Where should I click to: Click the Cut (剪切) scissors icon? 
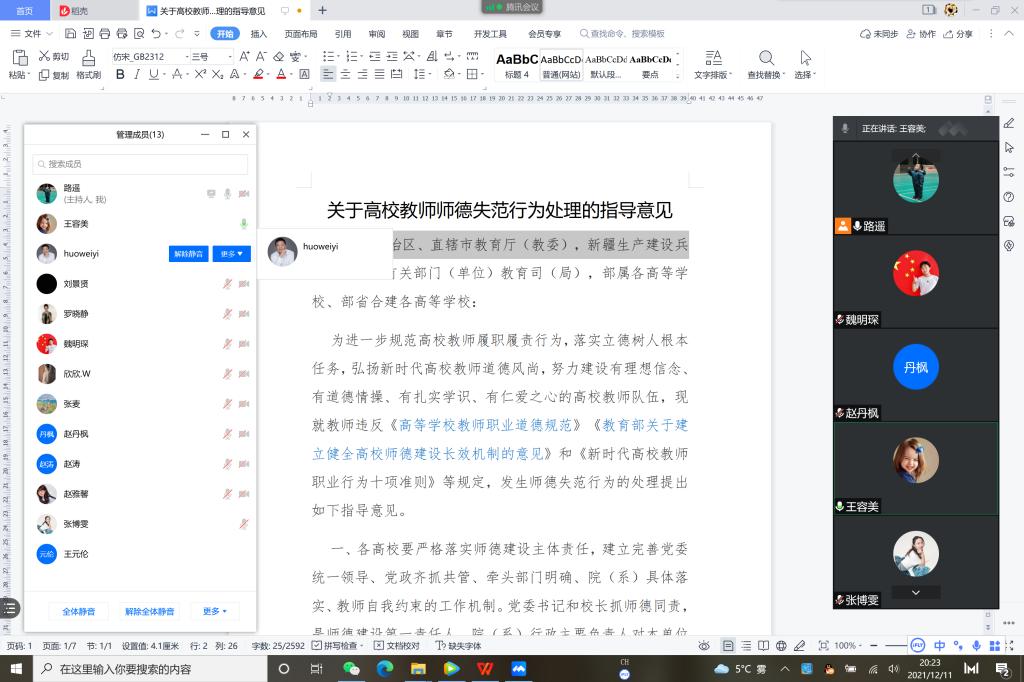45,57
